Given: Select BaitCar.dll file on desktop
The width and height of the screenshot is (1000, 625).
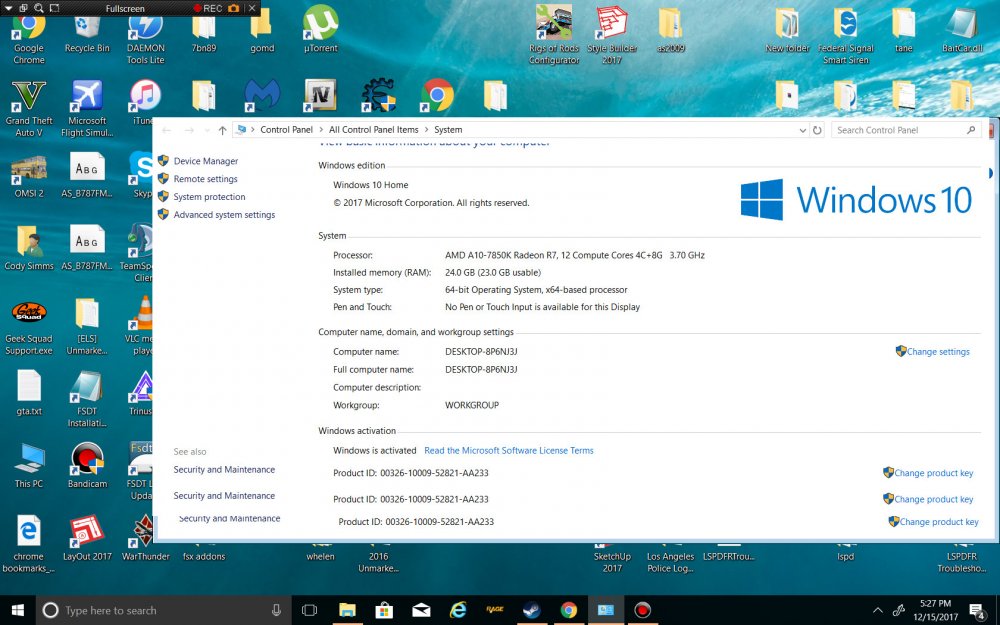Looking at the screenshot, I should 962,31.
